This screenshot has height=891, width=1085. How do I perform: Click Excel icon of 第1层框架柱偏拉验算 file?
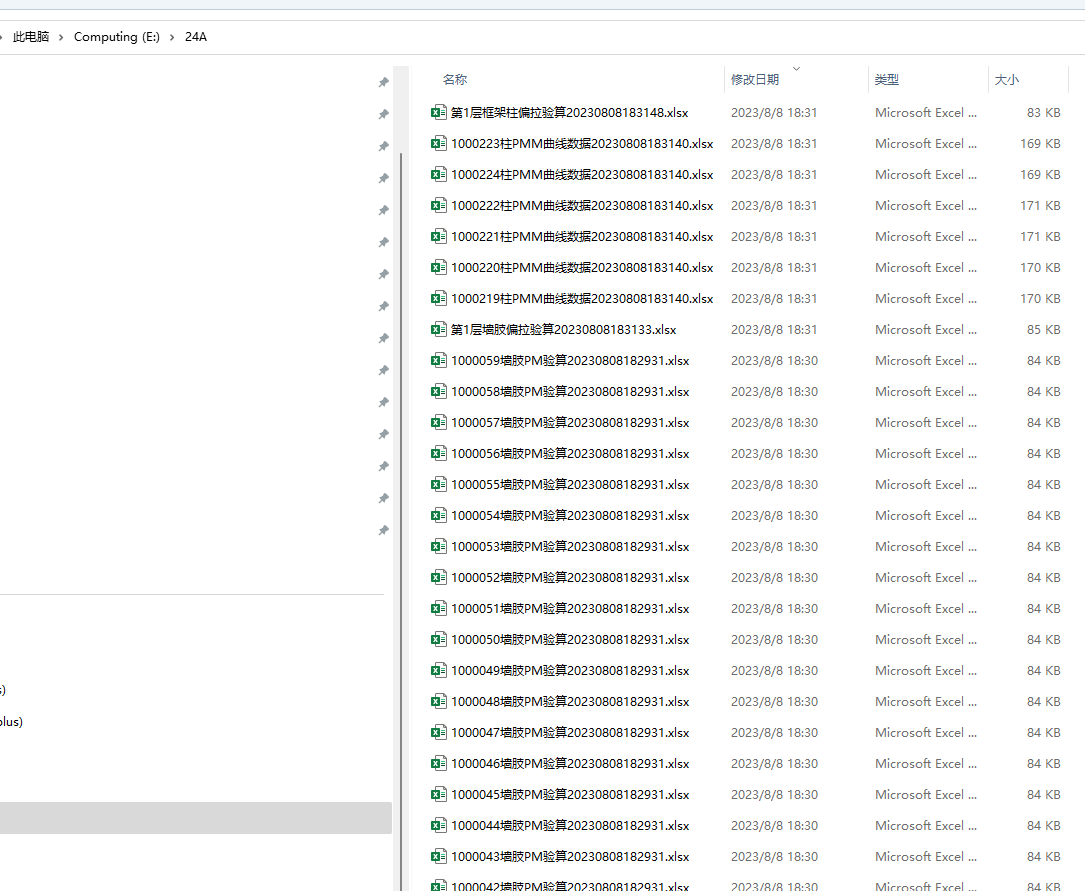coord(438,113)
